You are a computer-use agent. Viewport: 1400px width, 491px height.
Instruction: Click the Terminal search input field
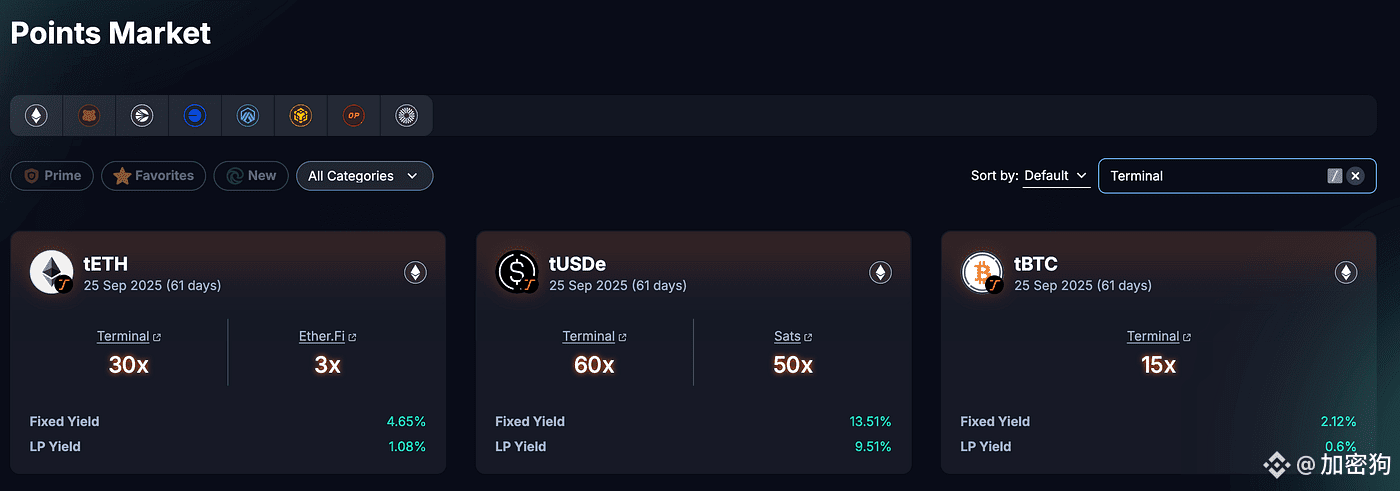[1210, 176]
